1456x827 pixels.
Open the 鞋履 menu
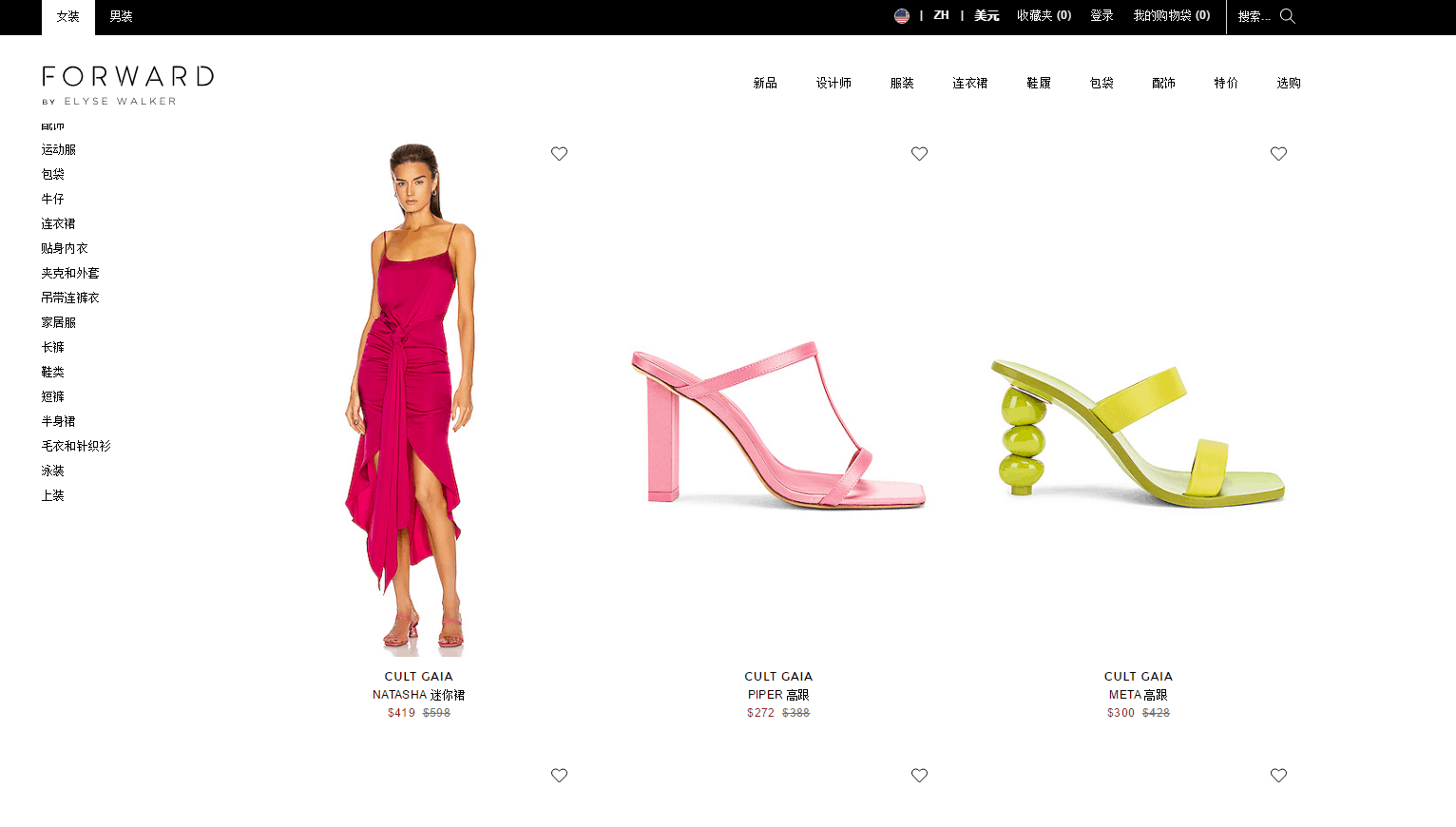[1039, 84]
